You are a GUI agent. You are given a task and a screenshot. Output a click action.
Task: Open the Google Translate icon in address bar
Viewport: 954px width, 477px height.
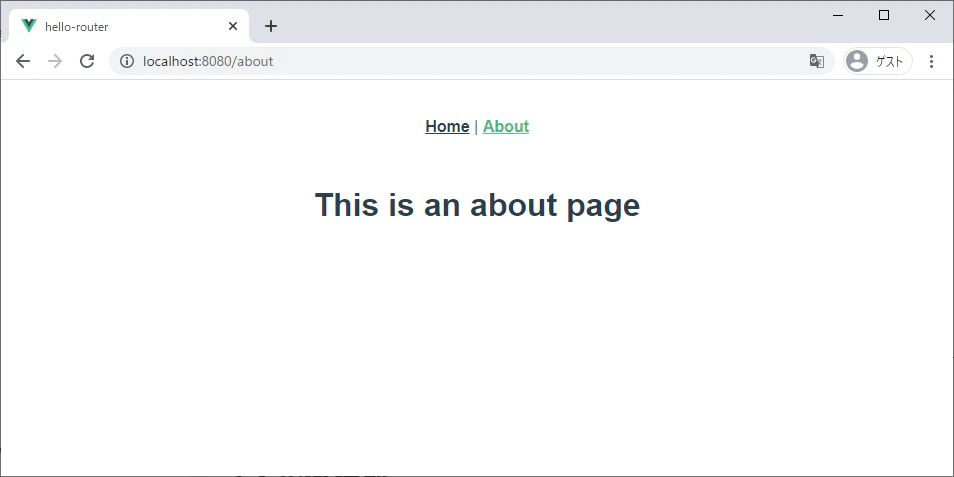816,61
